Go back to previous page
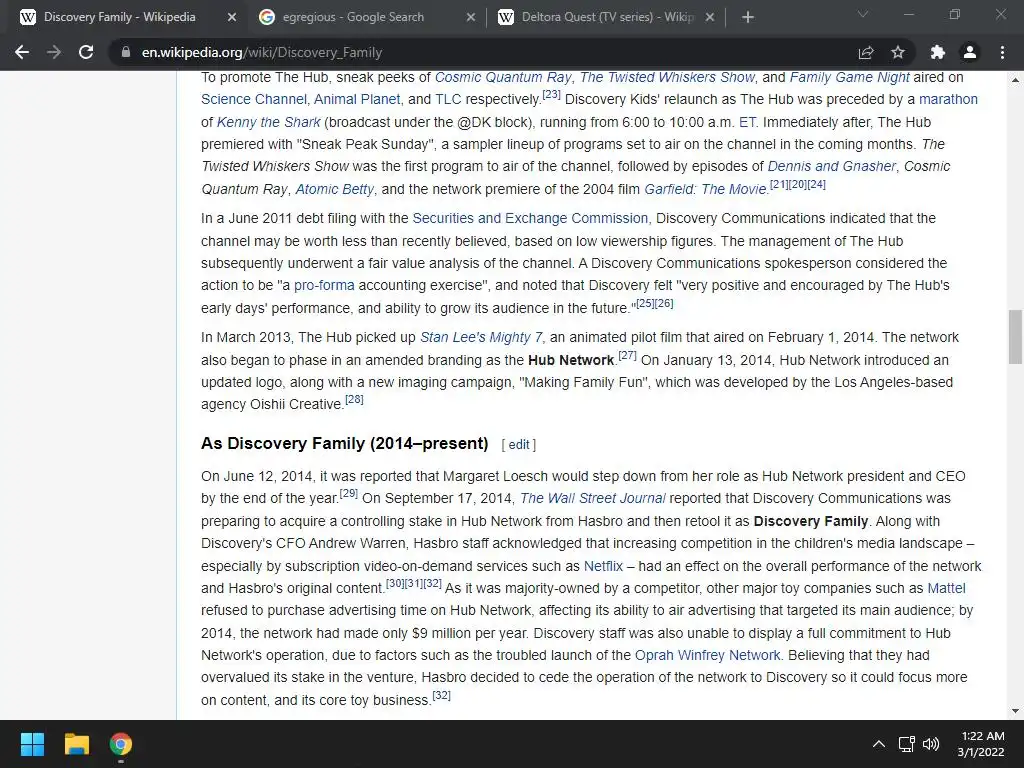Viewport: 1024px width, 768px height. [x=22, y=52]
